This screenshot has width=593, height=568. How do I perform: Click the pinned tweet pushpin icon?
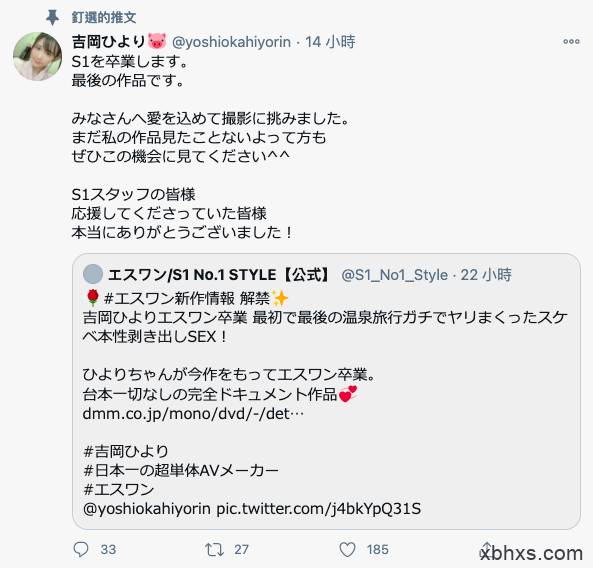(x=52, y=17)
